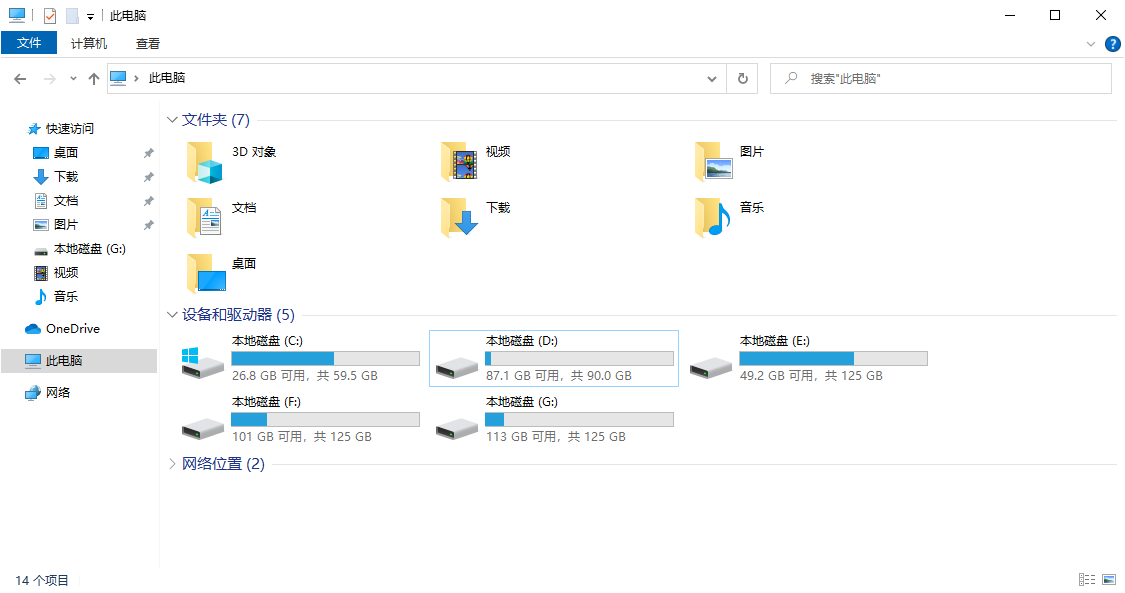Unpin 桌面 via its pin icon in sidebar

(149, 153)
